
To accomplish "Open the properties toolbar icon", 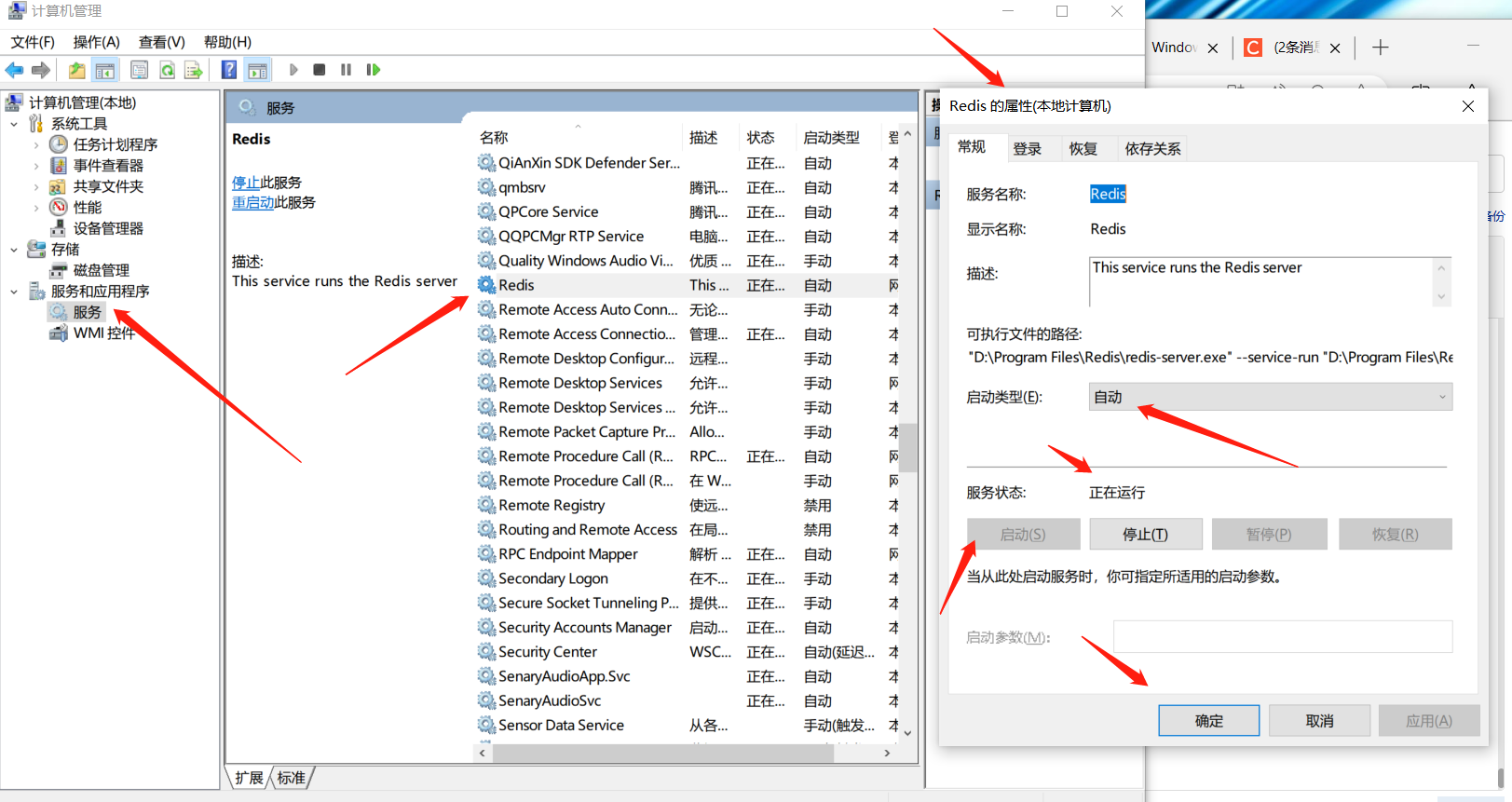I will [x=139, y=70].
